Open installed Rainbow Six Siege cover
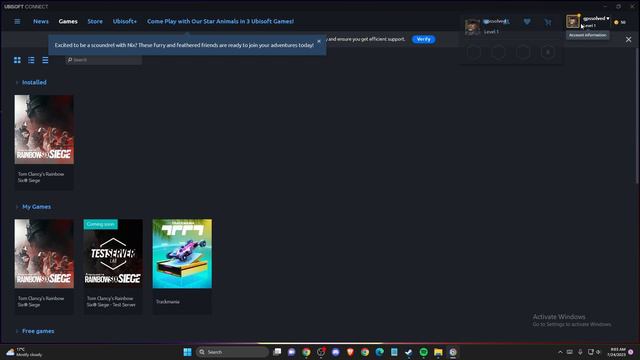Screen dimensions: 640x360 point(44,129)
